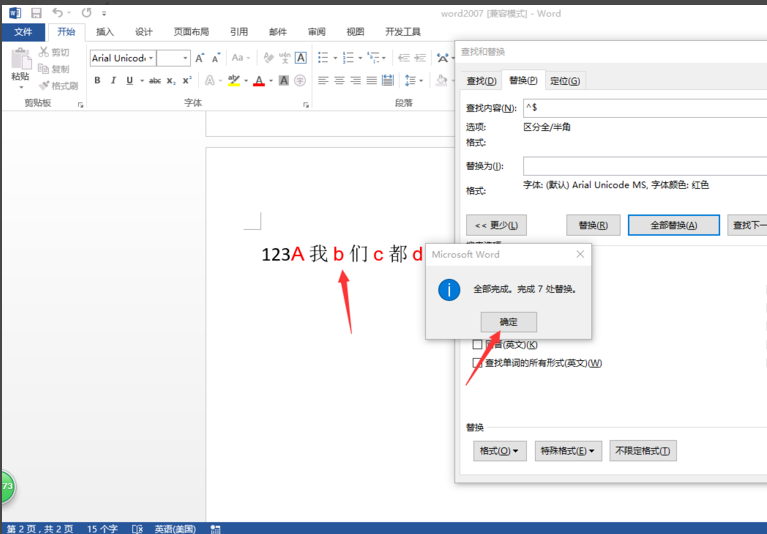Clear all formatting eraser icon
This screenshot has height=534, width=767.
coord(268,58)
